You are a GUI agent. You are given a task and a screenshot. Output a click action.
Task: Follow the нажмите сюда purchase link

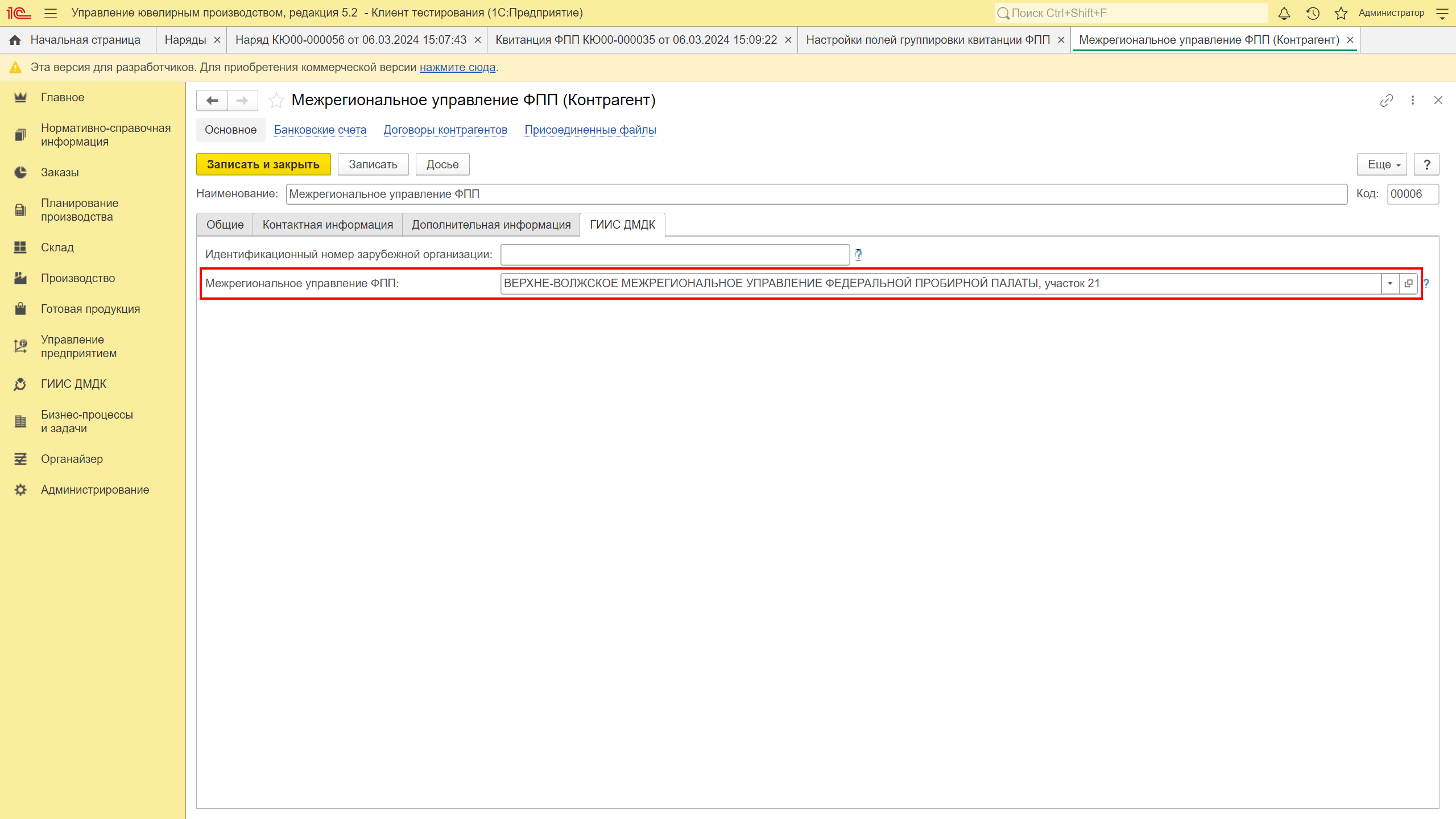click(x=457, y=67)
